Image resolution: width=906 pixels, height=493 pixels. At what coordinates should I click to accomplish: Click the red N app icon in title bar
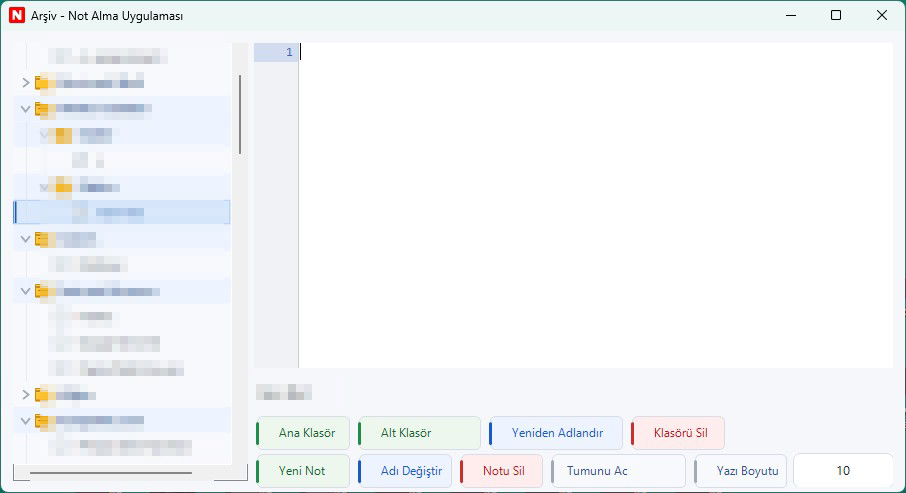tap(16, 16)
